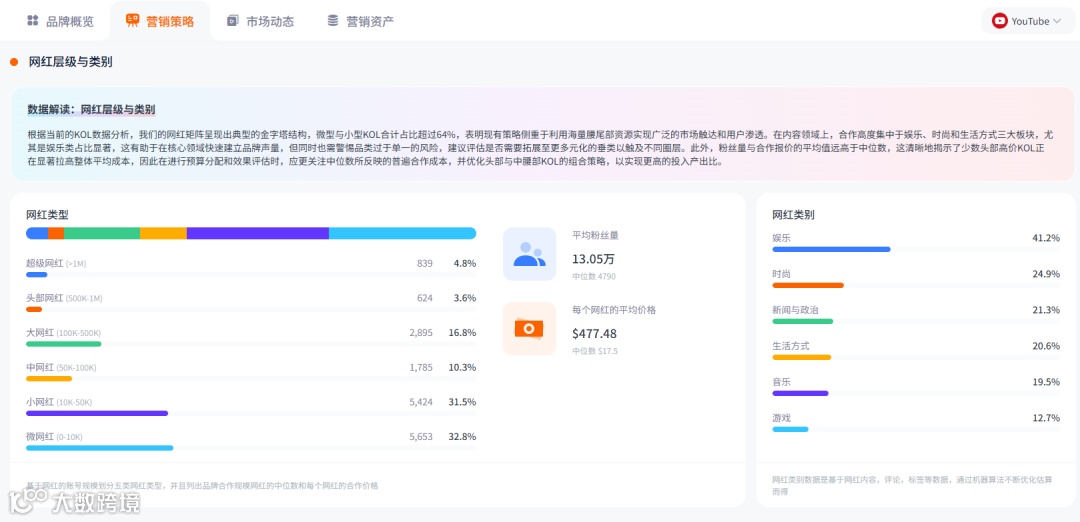Image resolution: width=1080 pixels, height=522 pixels.
Task: Click the 12.7% value for 游戏
Action: click(1046, 418)
